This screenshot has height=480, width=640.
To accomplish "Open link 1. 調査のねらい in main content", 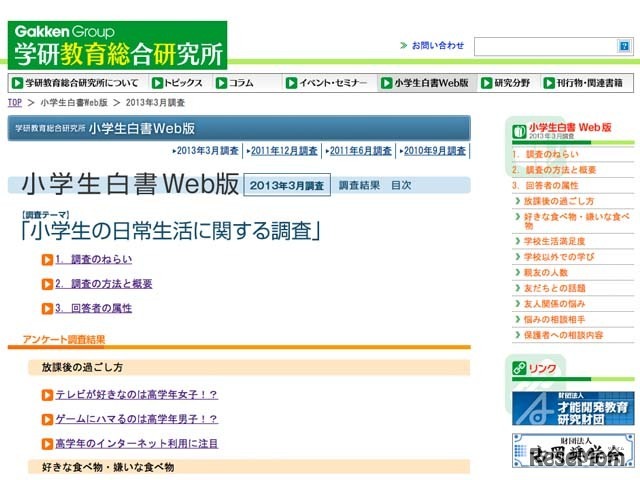I will [x=94, y=259].
